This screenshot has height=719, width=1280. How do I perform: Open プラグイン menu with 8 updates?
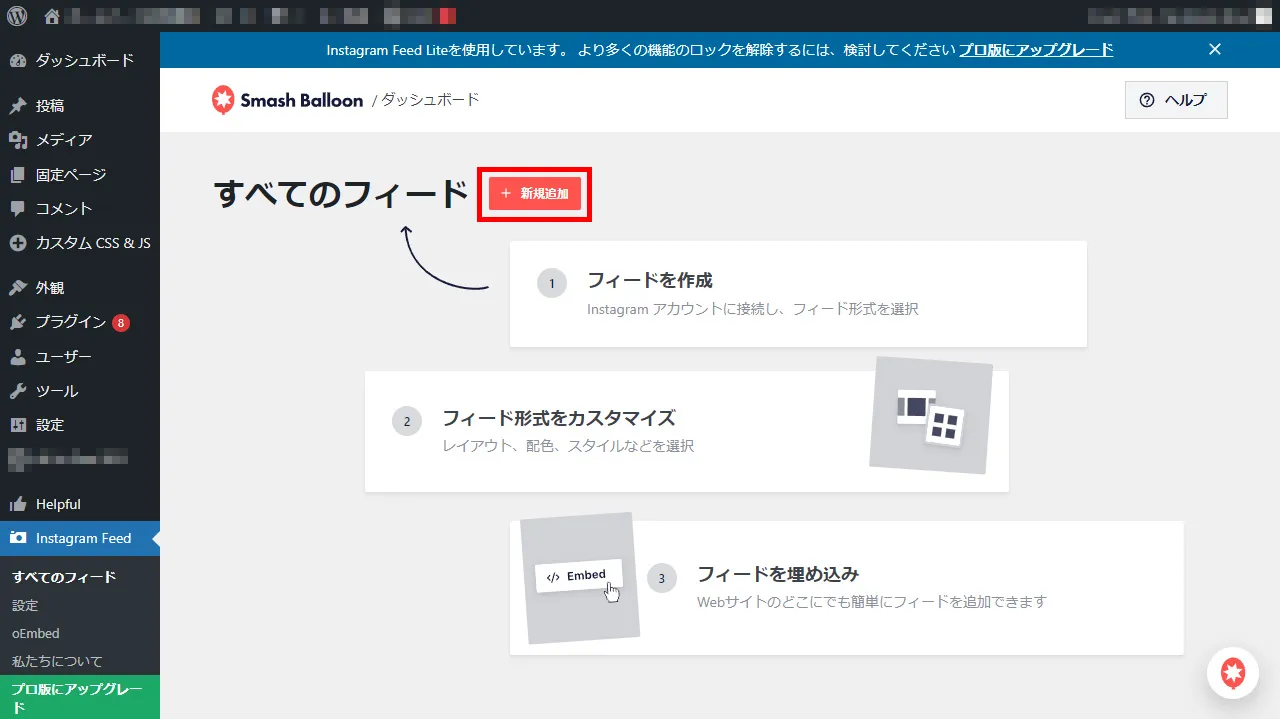pos(70,322)
